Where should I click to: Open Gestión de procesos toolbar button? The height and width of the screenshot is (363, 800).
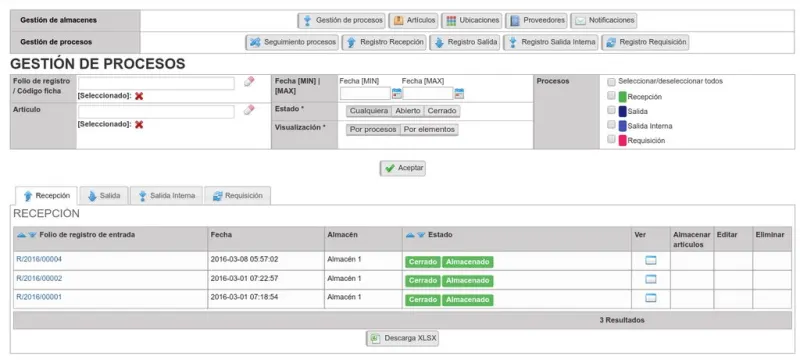coord(341,20)
